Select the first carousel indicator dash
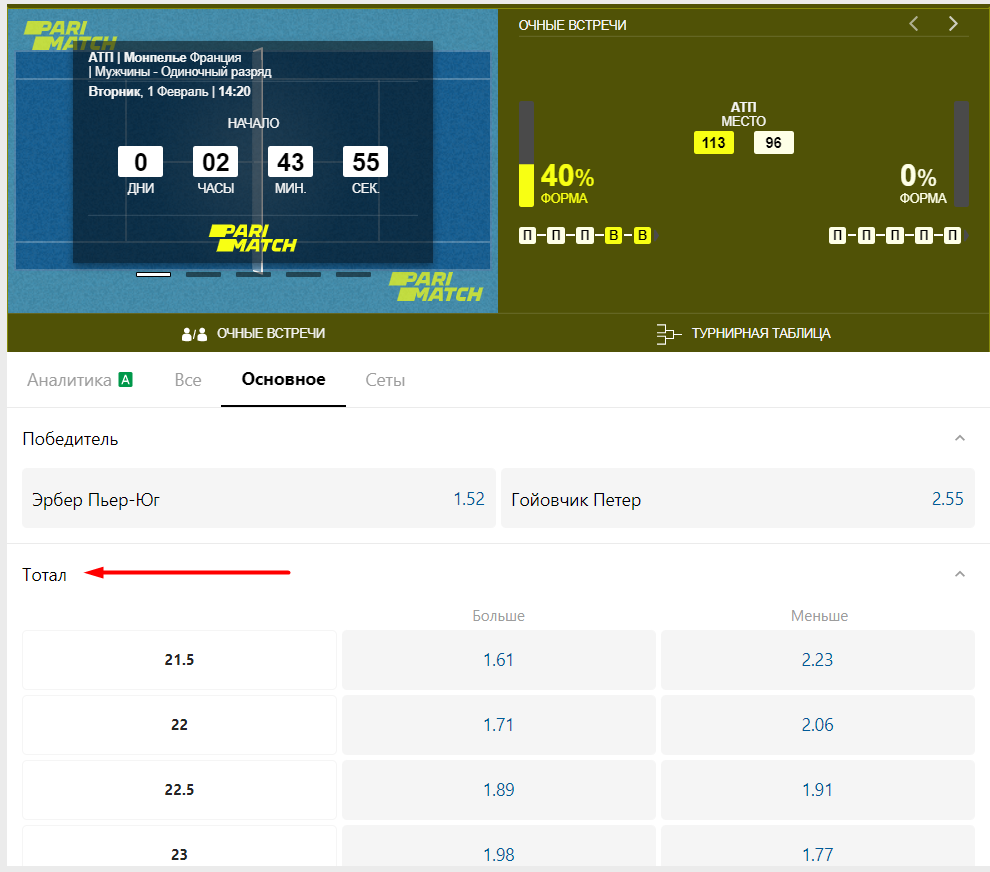The image size is (990, 872). click(153, 274)
